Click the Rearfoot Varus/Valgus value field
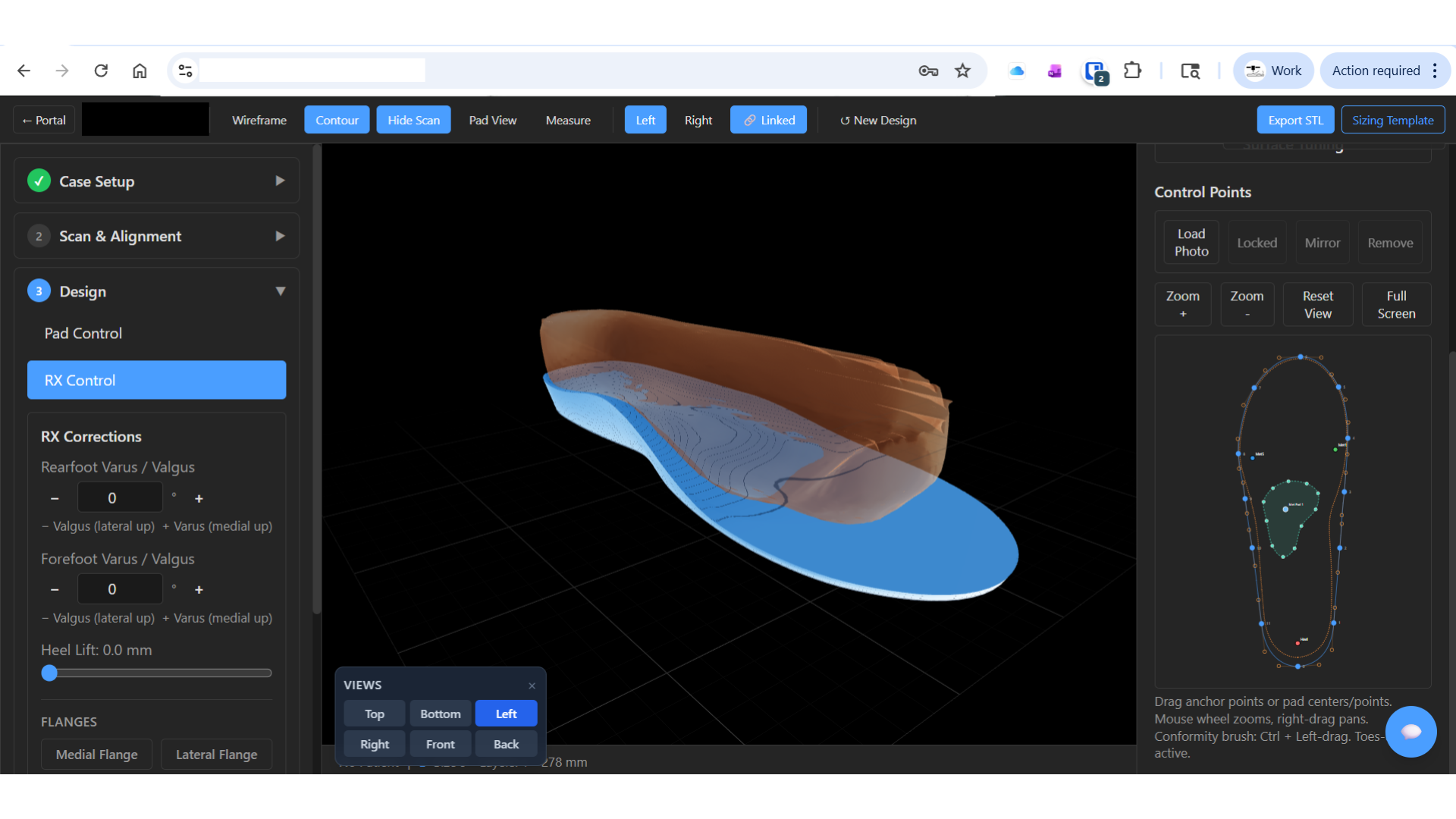 pos(120,497)
